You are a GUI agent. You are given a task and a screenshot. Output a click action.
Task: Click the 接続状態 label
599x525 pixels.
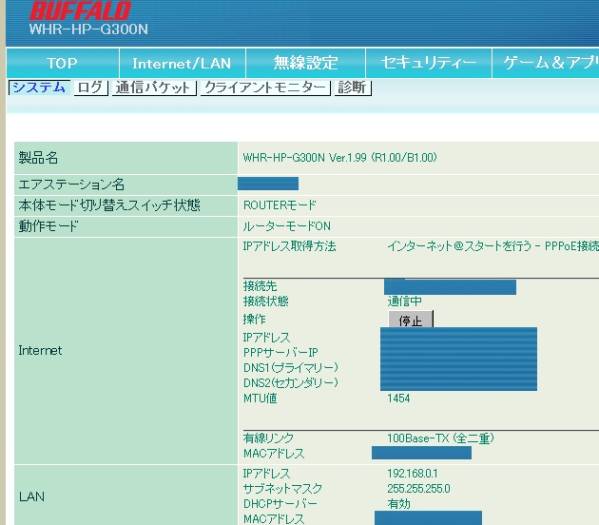coord(266,301)
